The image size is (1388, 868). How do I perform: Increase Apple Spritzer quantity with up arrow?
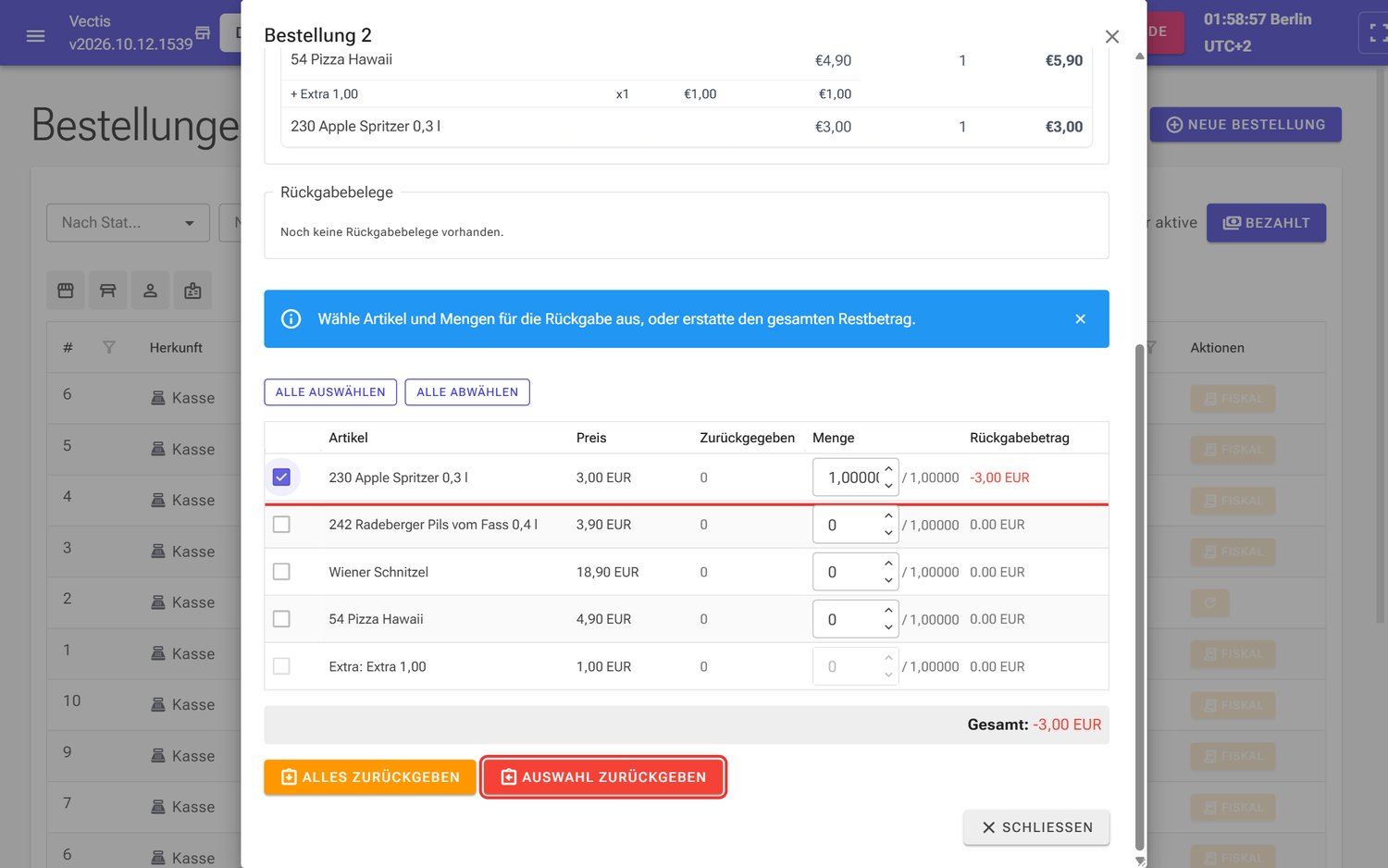[888, 469]
